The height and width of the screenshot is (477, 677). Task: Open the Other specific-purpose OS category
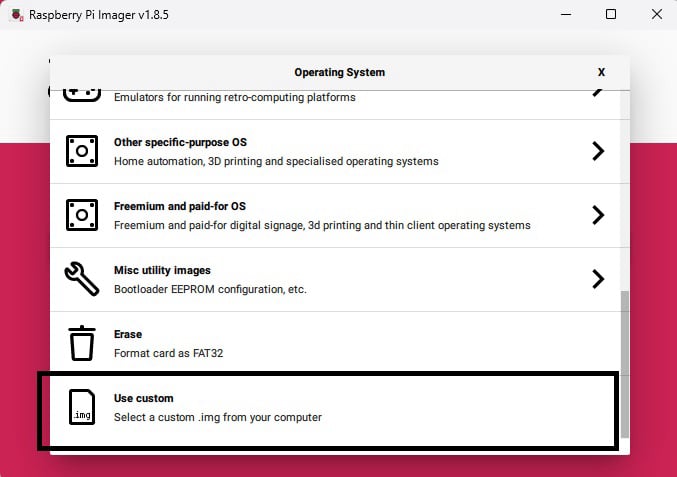tap(335, 152)
